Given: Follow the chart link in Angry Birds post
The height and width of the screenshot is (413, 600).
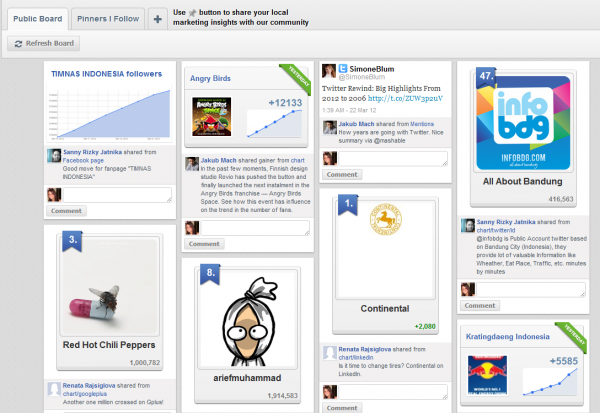Looking at the screenshot, I should tap(297, 160).
